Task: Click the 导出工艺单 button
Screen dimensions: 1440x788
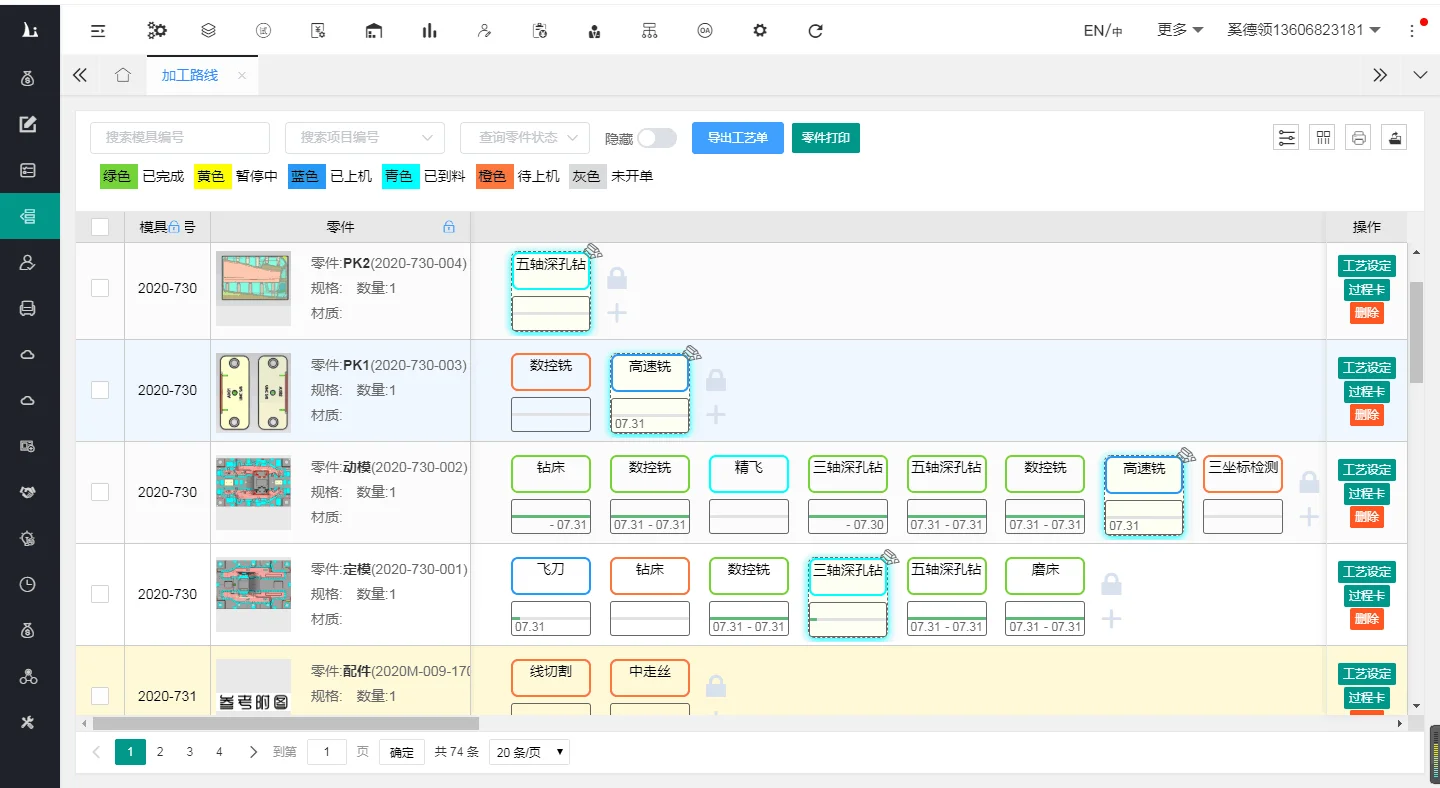Action: [x=737, y=138]
